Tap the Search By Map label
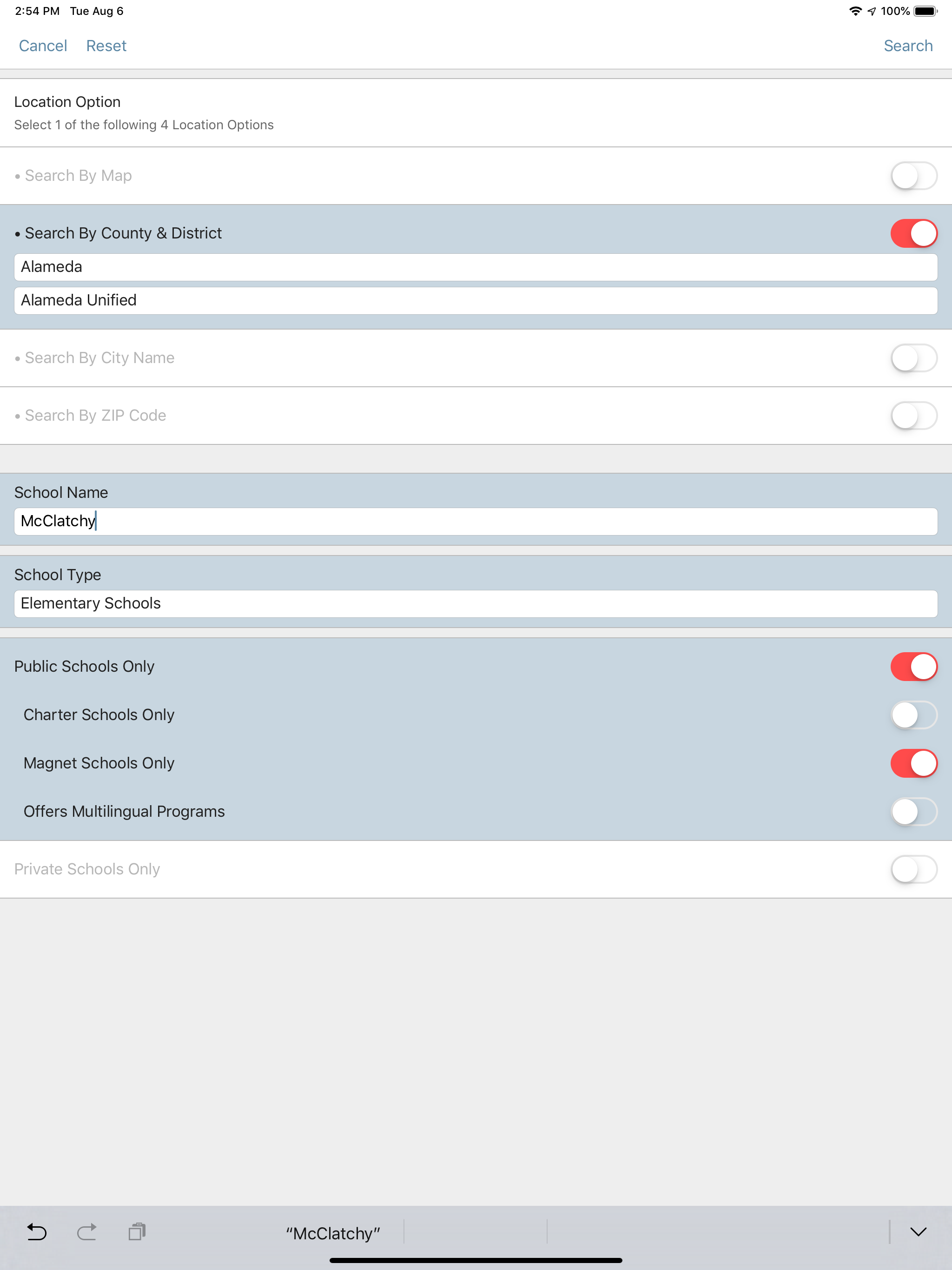 [78, 175]
